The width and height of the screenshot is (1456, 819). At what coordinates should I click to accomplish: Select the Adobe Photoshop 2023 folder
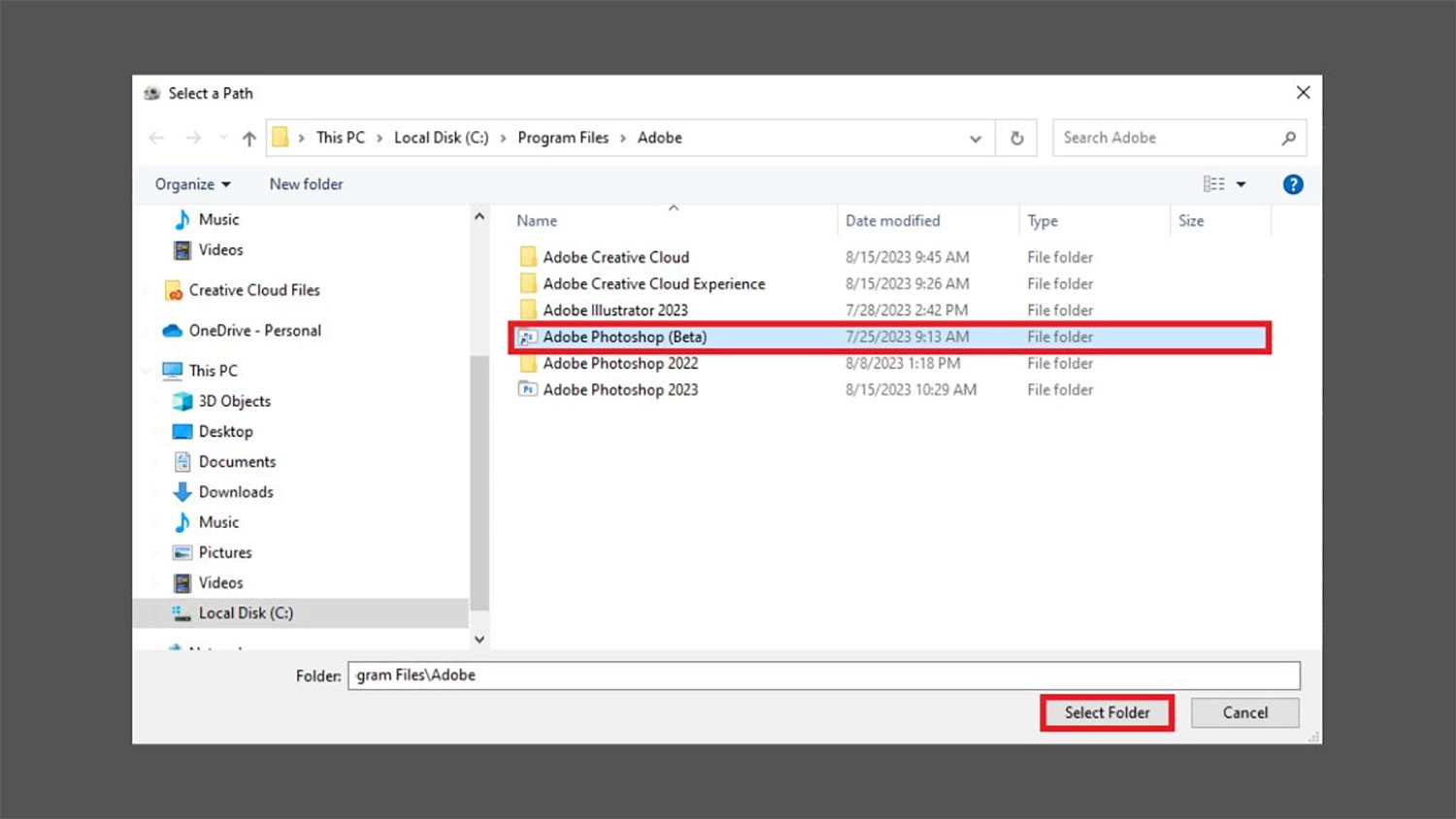tap(620, 389)
